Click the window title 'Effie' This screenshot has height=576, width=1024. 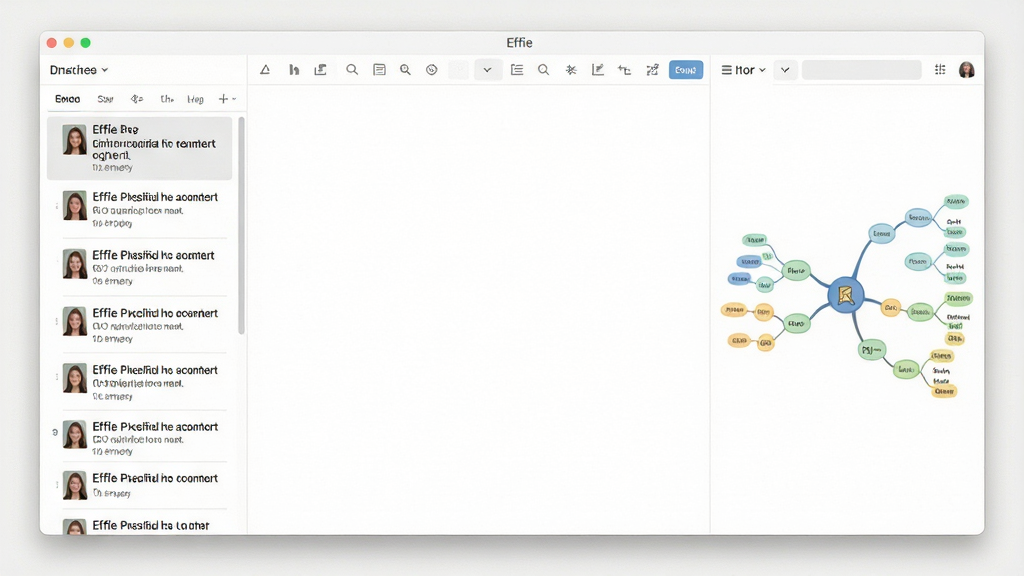(519, 42)
